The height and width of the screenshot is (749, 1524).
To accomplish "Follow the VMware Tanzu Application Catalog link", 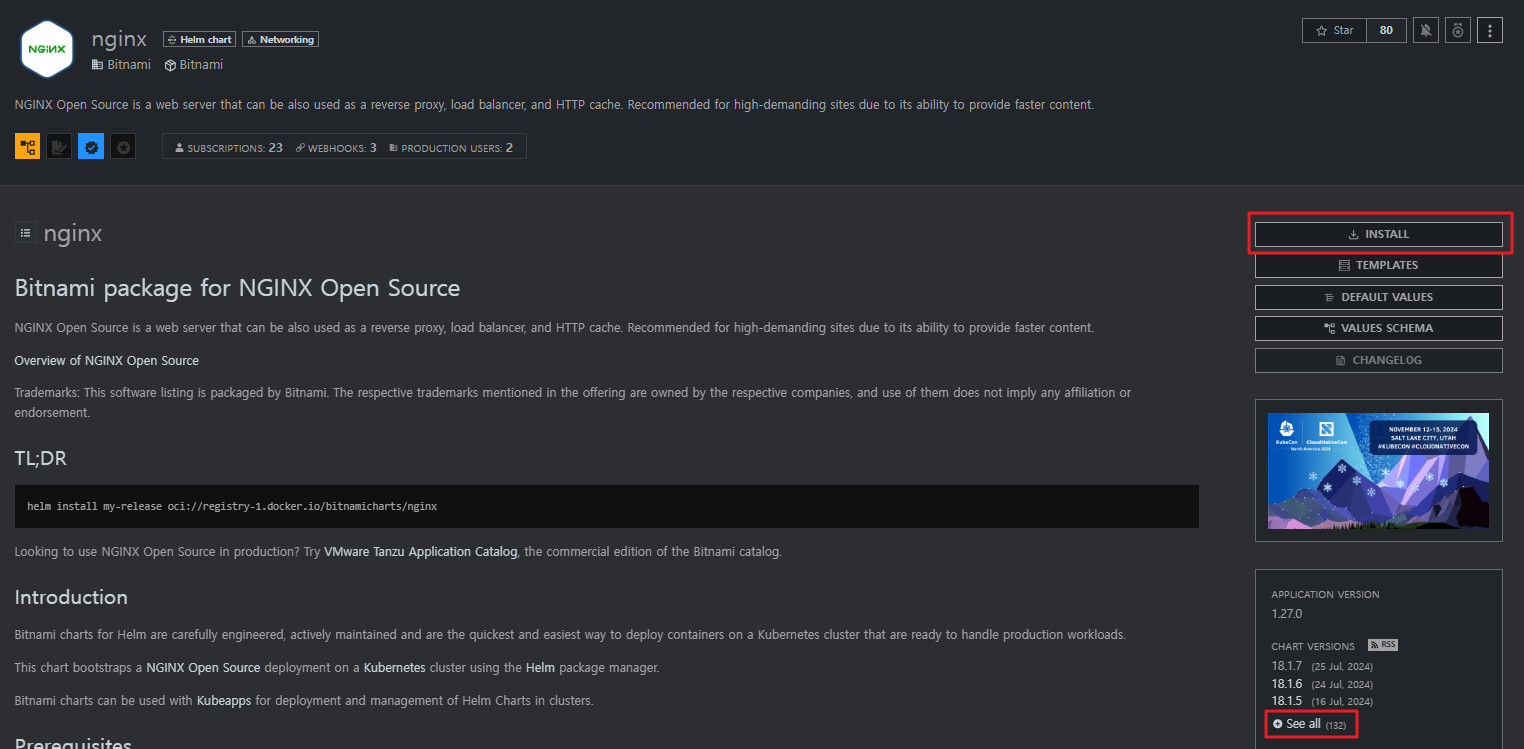I will 421,551.
